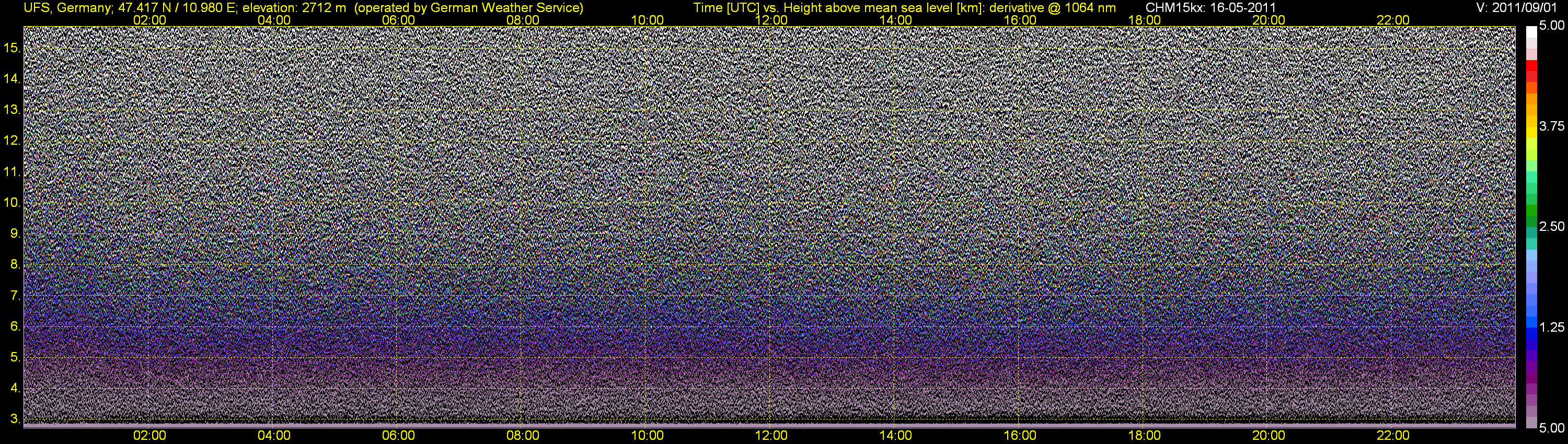Viewport: 1568px width, 444px height.
Task: Click the 10:00 label on the bottom time axis
Action: click(x=647, y=436)
